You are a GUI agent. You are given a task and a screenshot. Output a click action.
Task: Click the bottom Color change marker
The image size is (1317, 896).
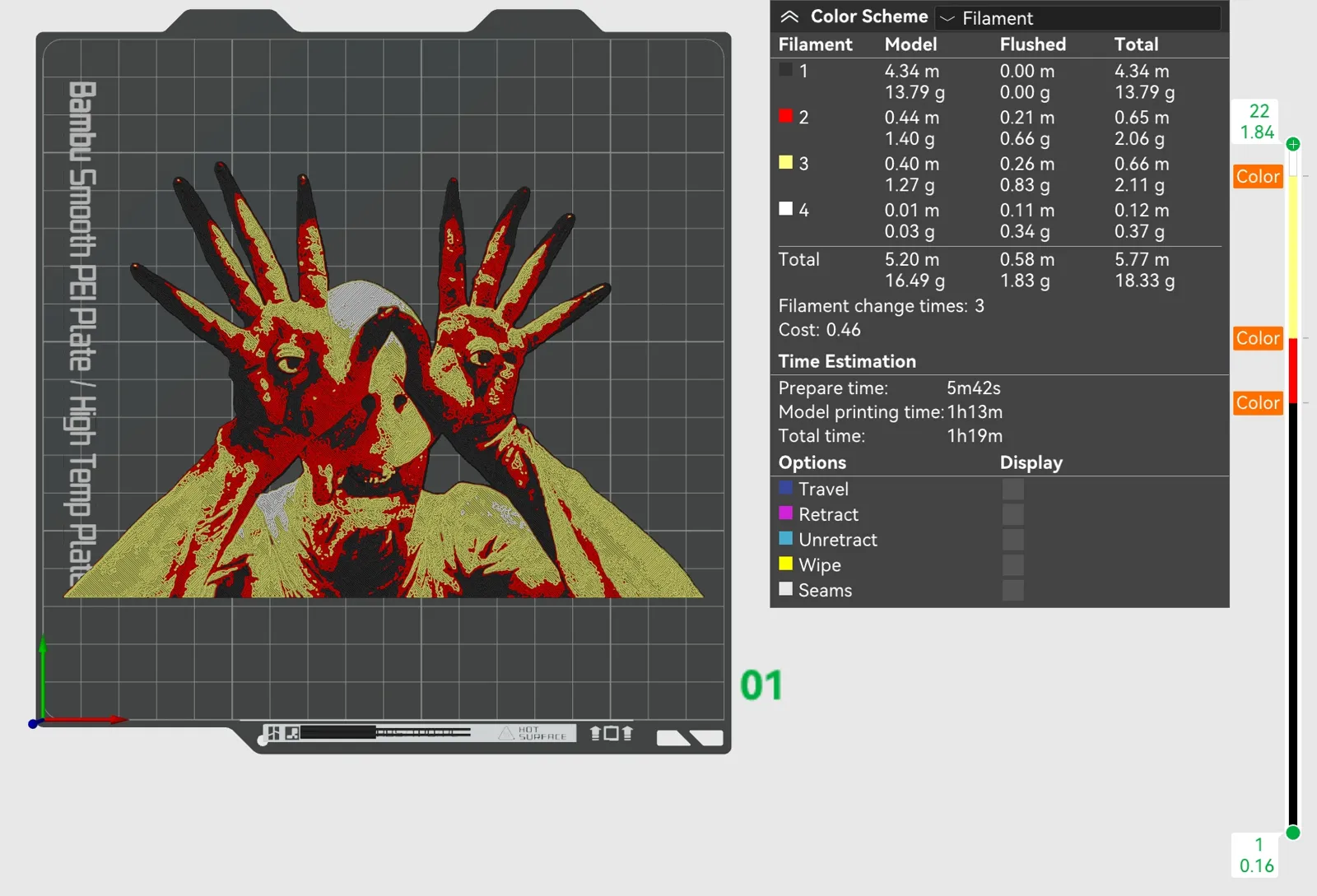[x=1258, y=402]
